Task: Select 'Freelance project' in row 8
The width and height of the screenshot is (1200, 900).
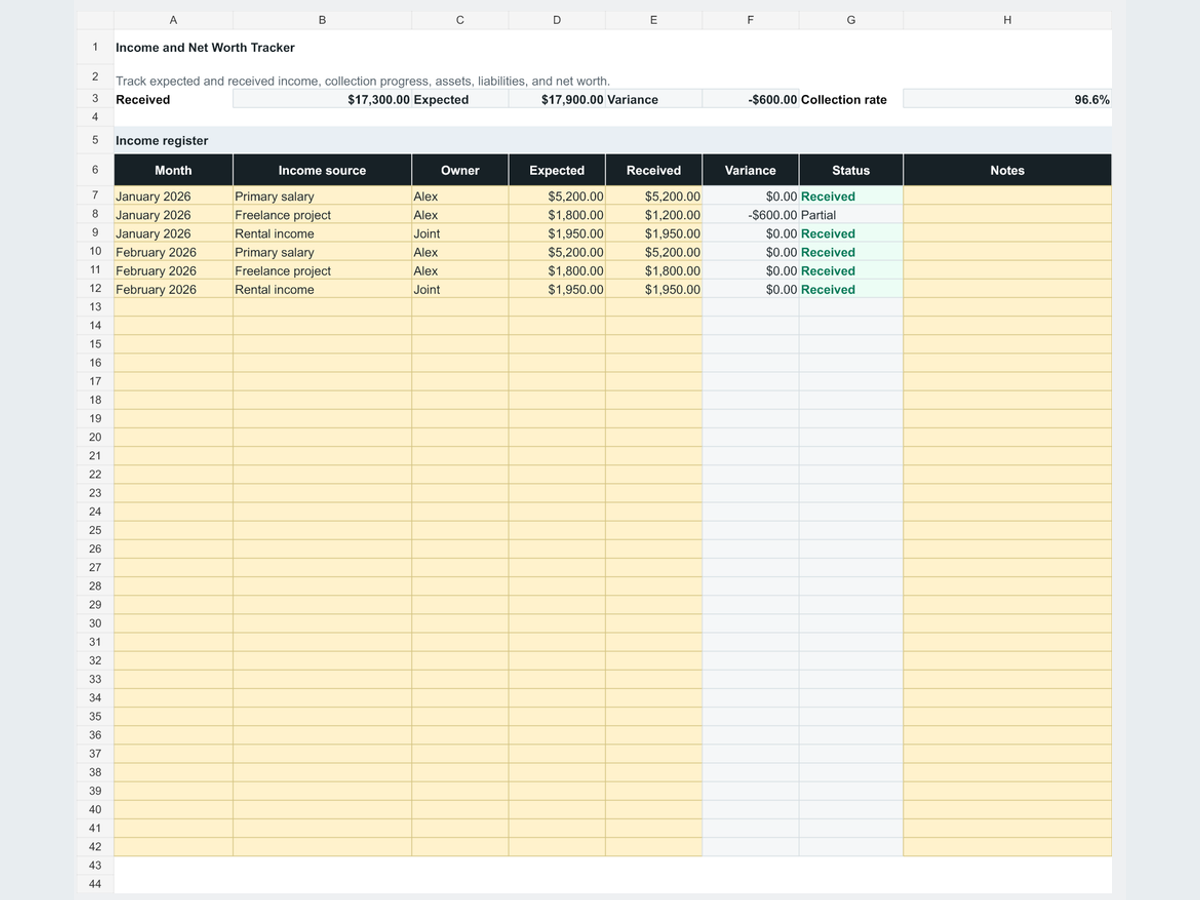Action: [322, 215]
